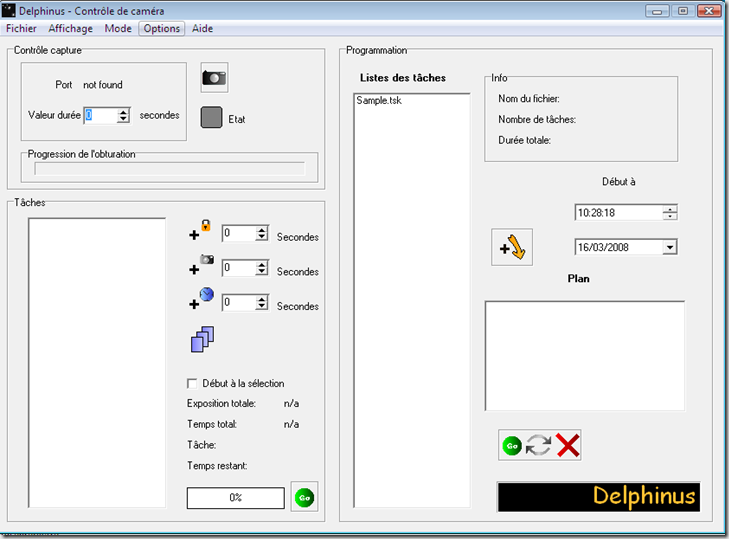Click the Delphinus logo banner
Viewport: 729px width, 539px height.
[599, 497]
